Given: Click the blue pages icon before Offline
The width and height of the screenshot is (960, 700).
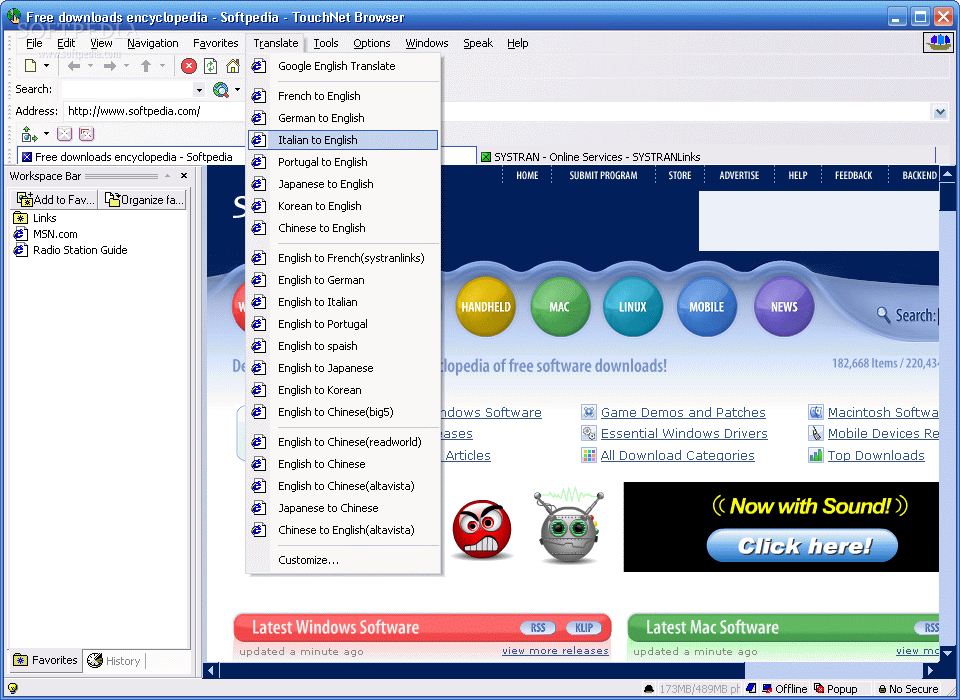Looking at the screenshot, I should (752, 688).
